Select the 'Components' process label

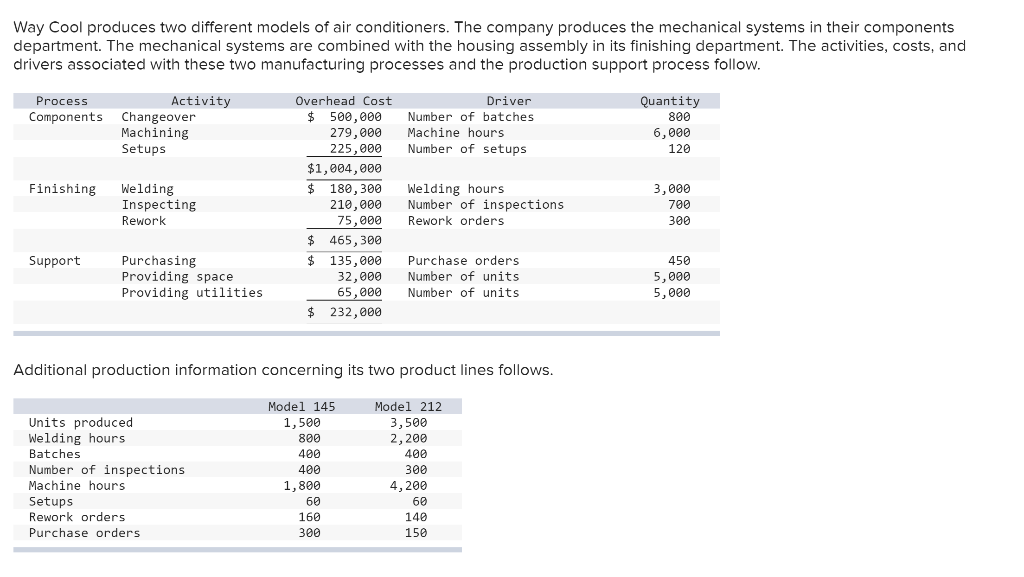(x=66, y=117)
